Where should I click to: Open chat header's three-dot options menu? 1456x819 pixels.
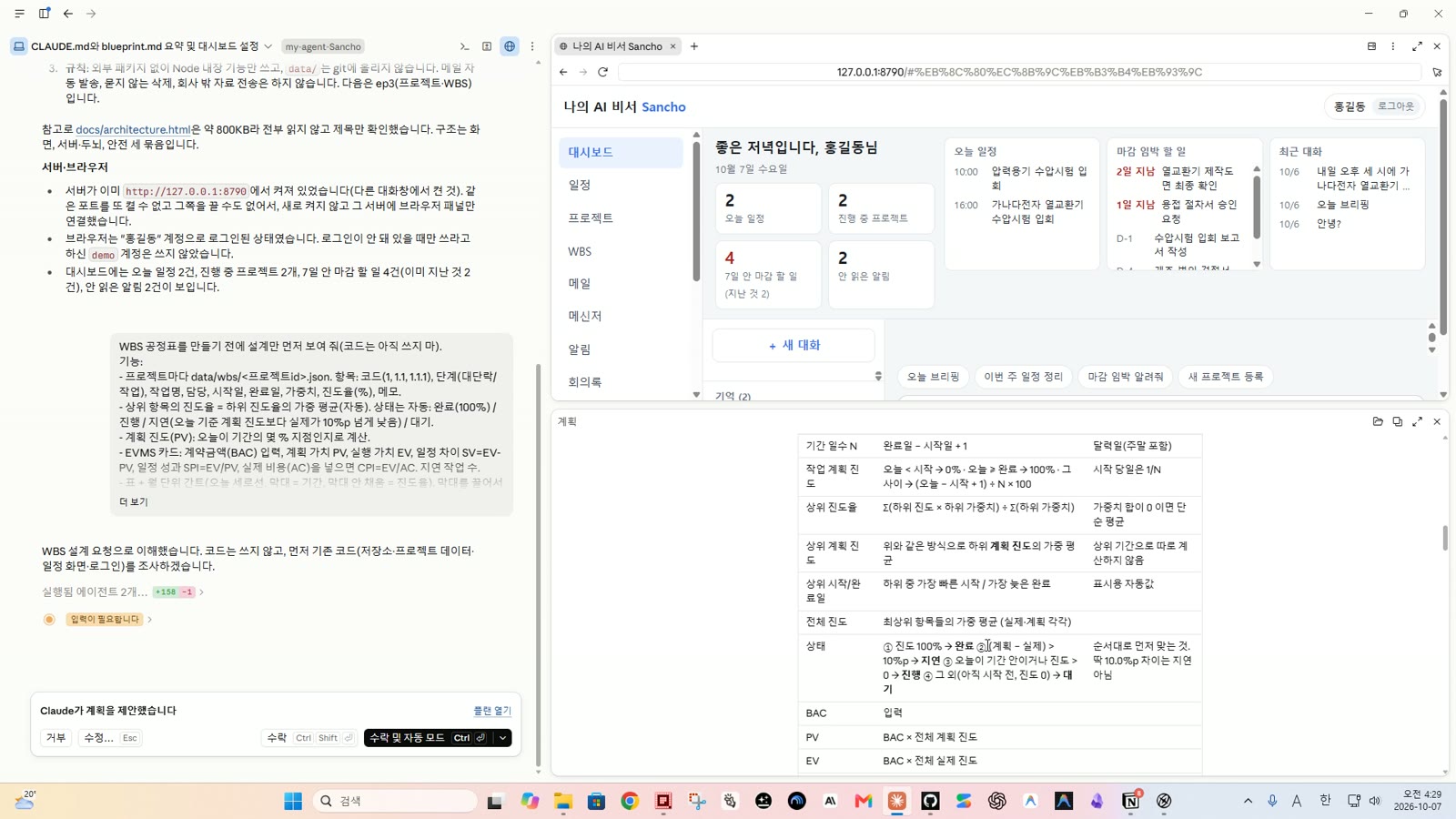(x=532, y=46)
